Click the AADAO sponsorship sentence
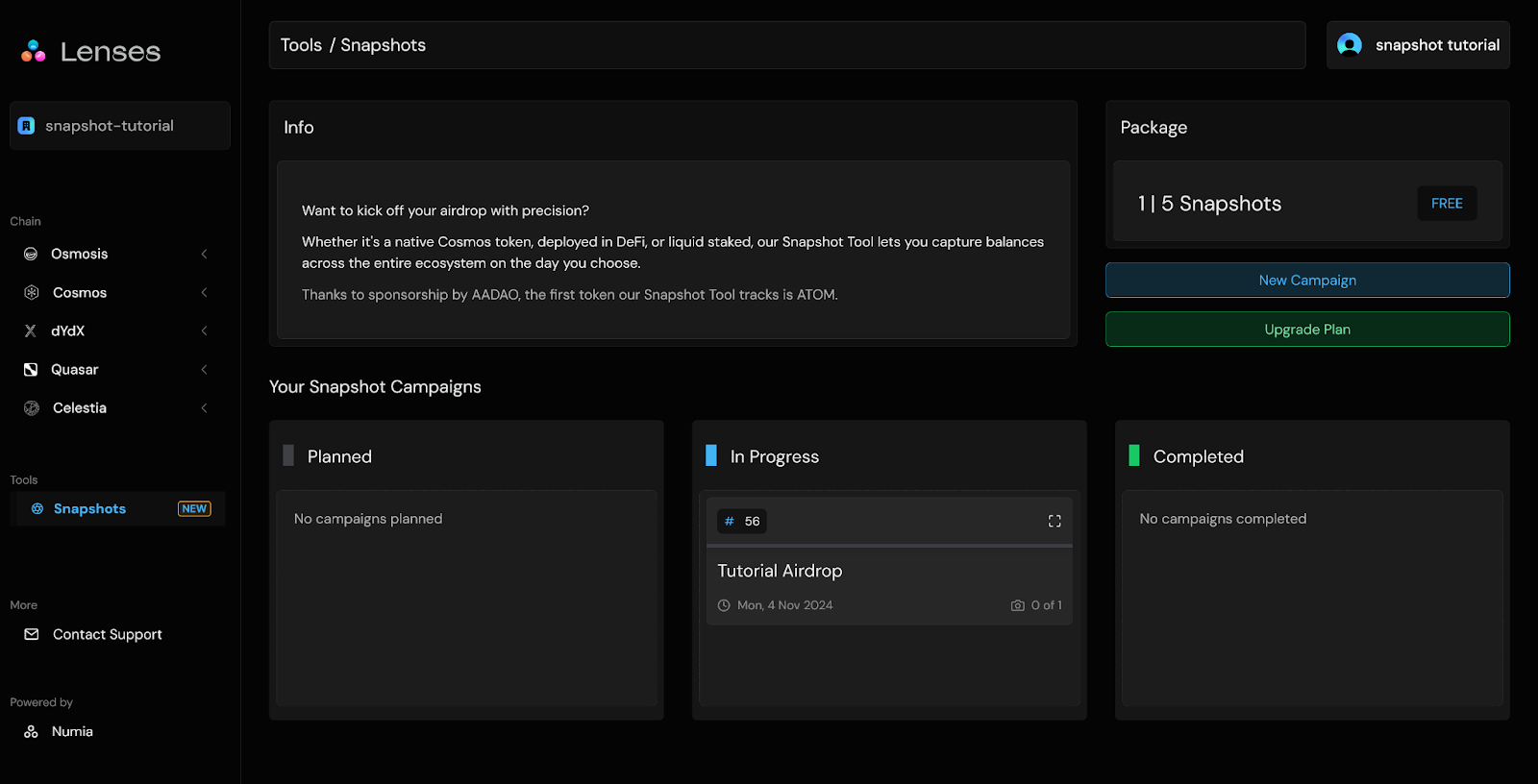 click(x=570, y=295)
